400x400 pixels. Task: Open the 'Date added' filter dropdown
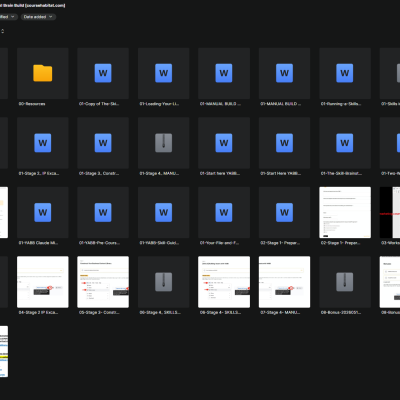pos(38,17)
